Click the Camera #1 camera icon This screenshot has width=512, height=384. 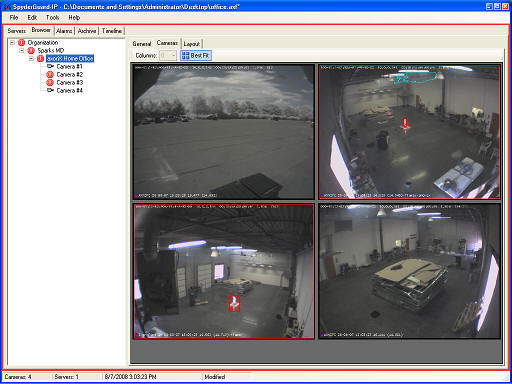(50, 66)
